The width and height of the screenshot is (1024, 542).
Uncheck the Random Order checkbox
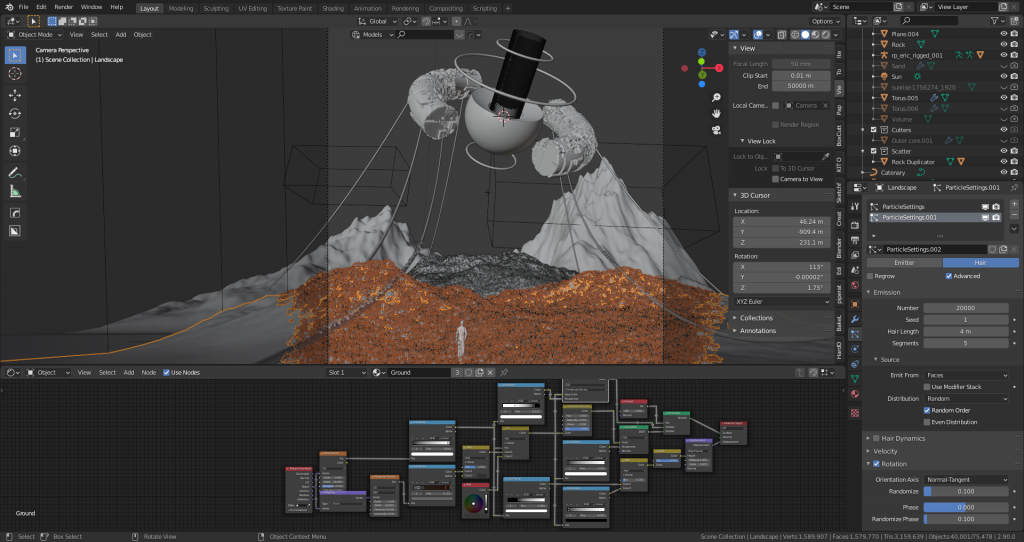click(927, 410)
